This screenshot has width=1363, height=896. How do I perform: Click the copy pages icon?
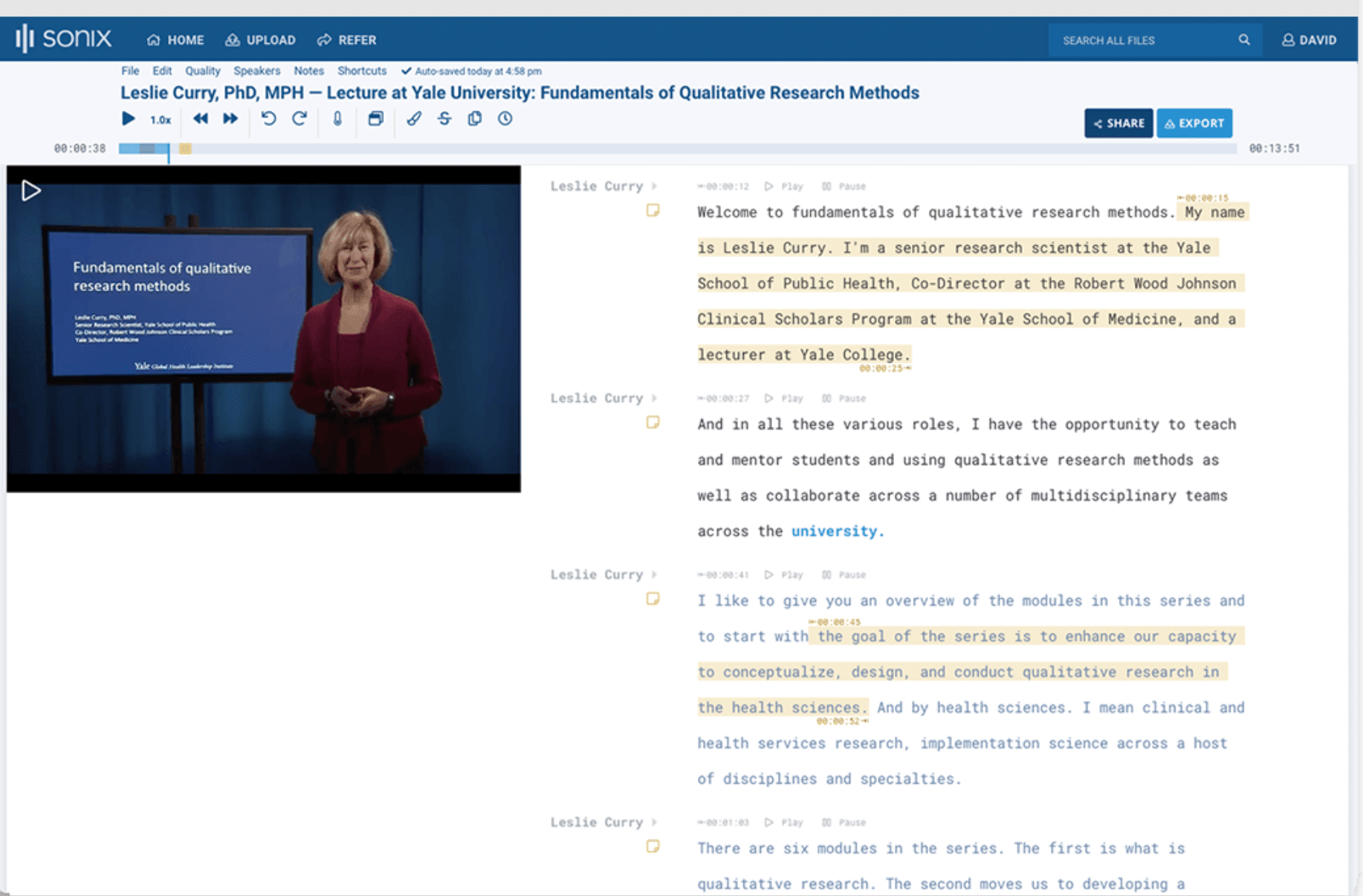[x=475, y=119]
